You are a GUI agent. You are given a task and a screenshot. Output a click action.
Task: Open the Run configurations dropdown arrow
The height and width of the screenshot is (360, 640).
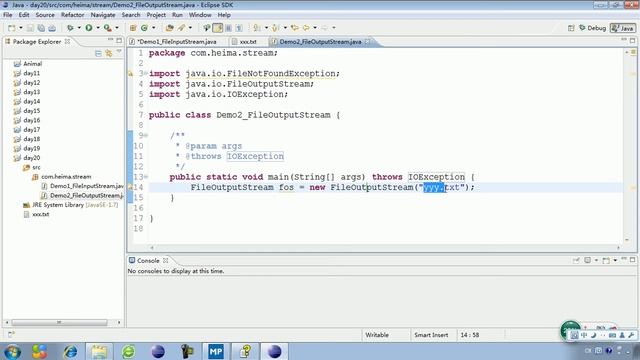tap(98, 28)
